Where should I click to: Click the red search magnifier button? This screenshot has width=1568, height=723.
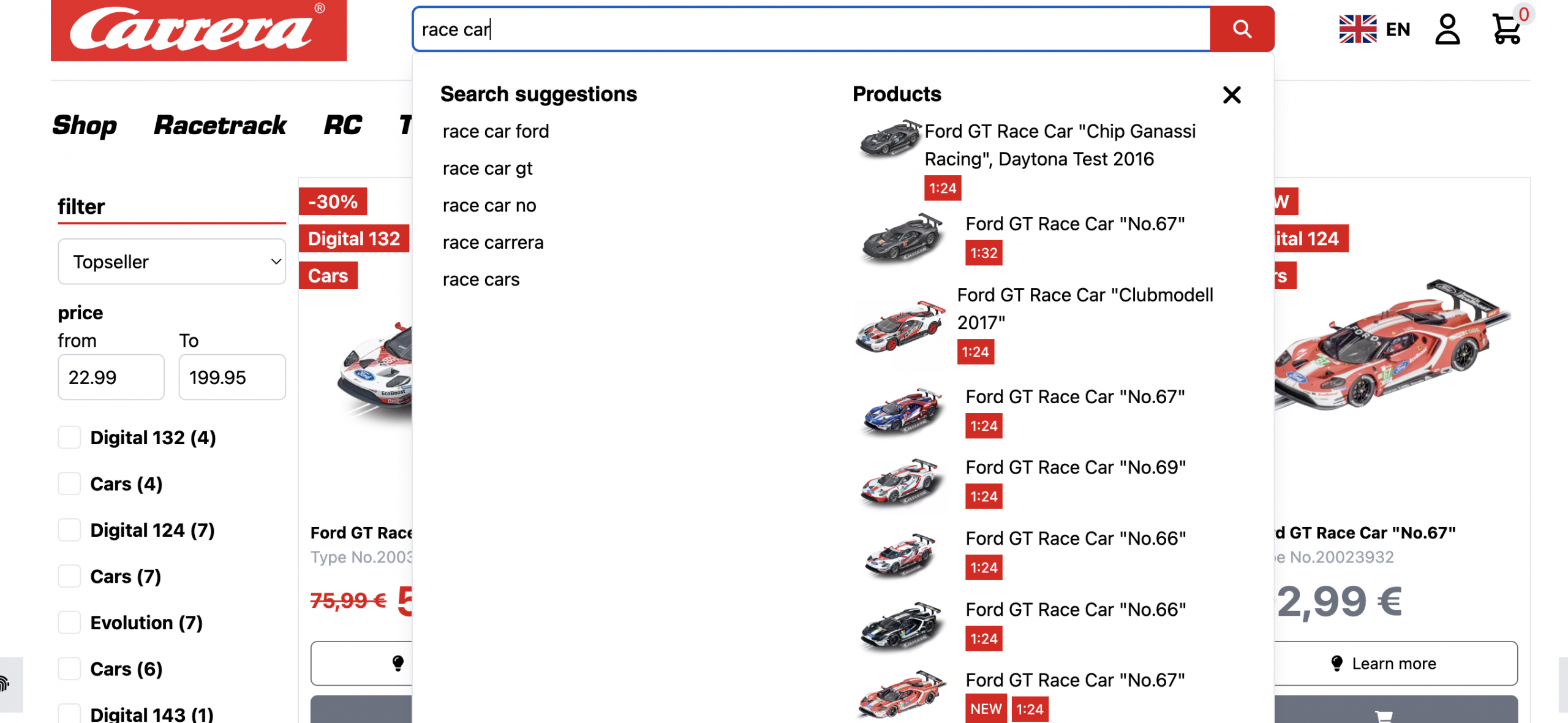pos(1242,29)
